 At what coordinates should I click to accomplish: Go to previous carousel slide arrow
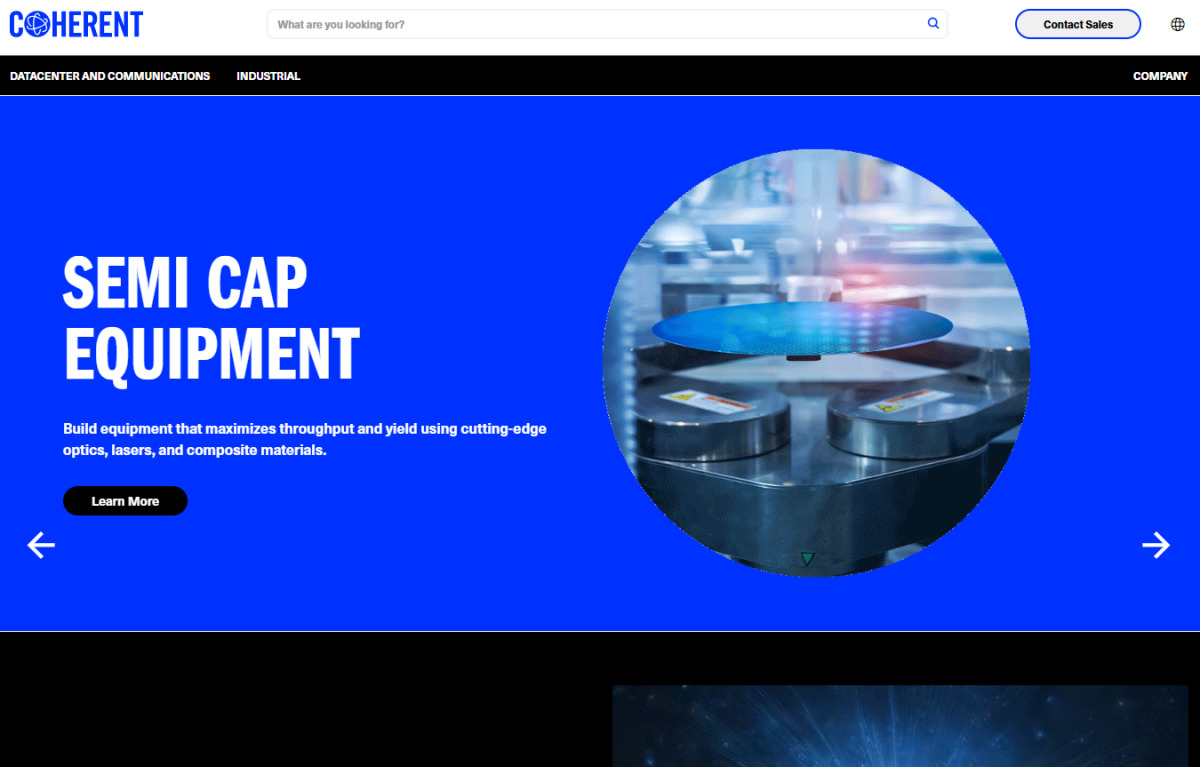41,545
